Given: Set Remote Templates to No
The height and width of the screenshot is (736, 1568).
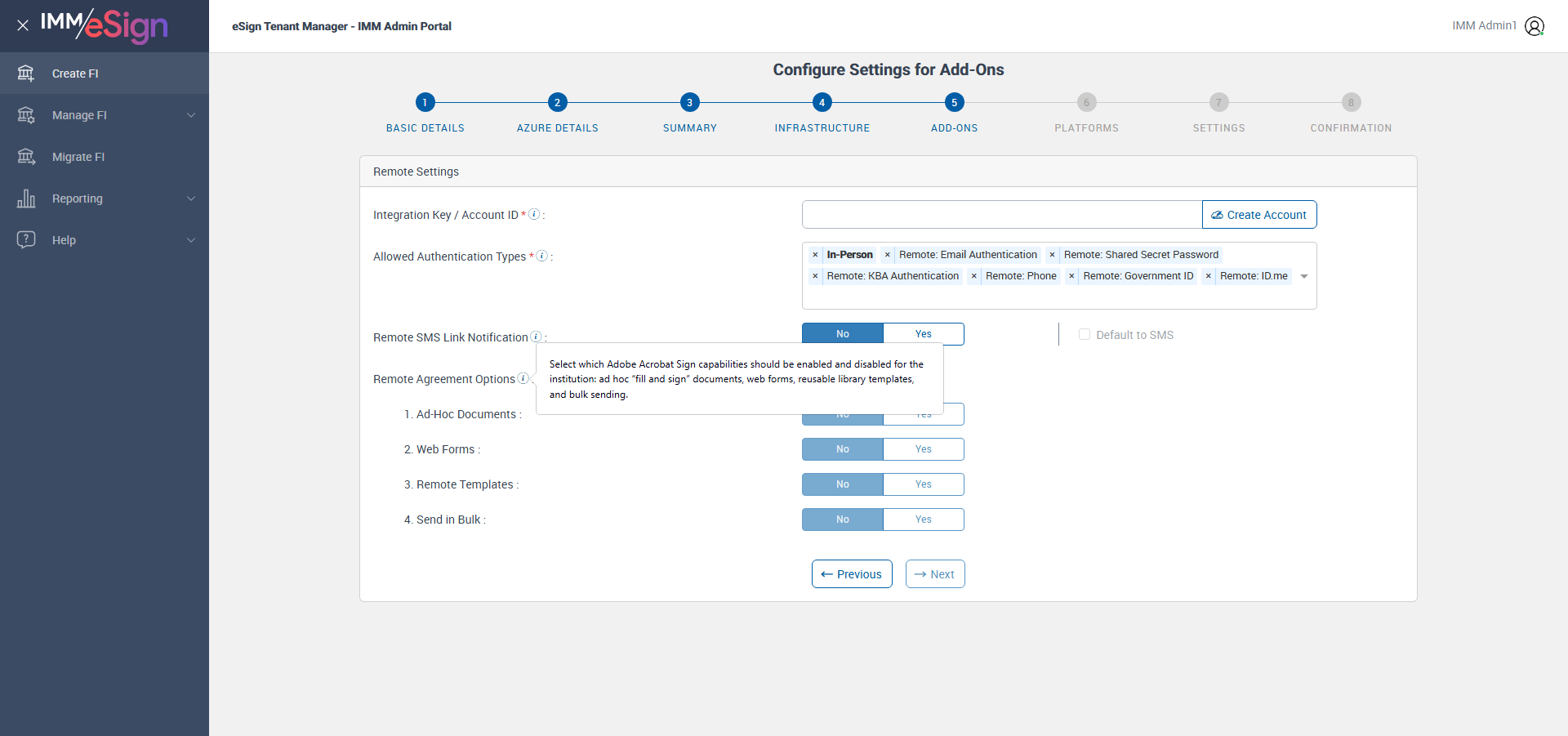Looking at the screenshot, I should (843, 484).
